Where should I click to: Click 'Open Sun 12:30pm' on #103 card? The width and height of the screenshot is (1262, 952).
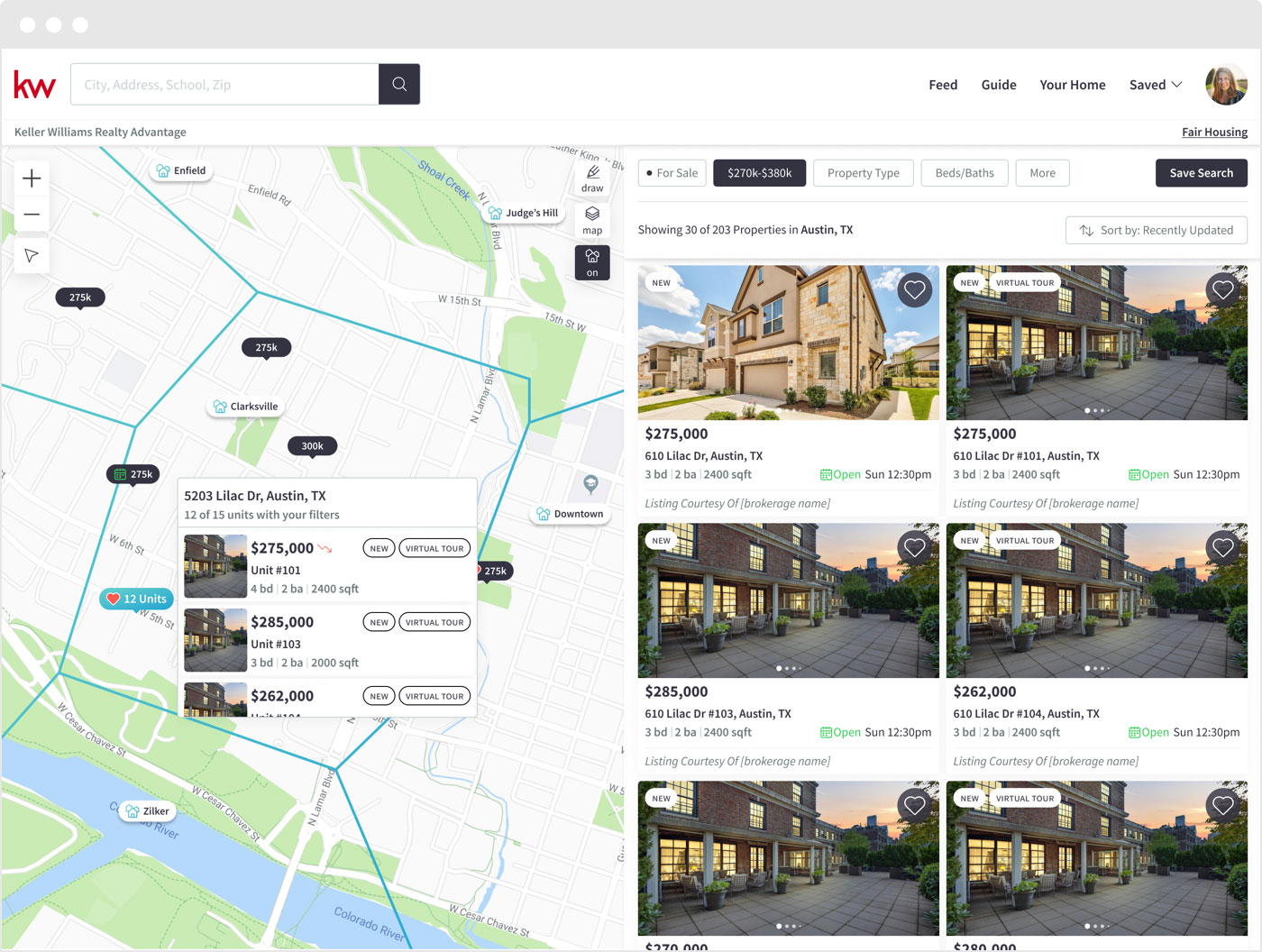(x=875, y=732)
